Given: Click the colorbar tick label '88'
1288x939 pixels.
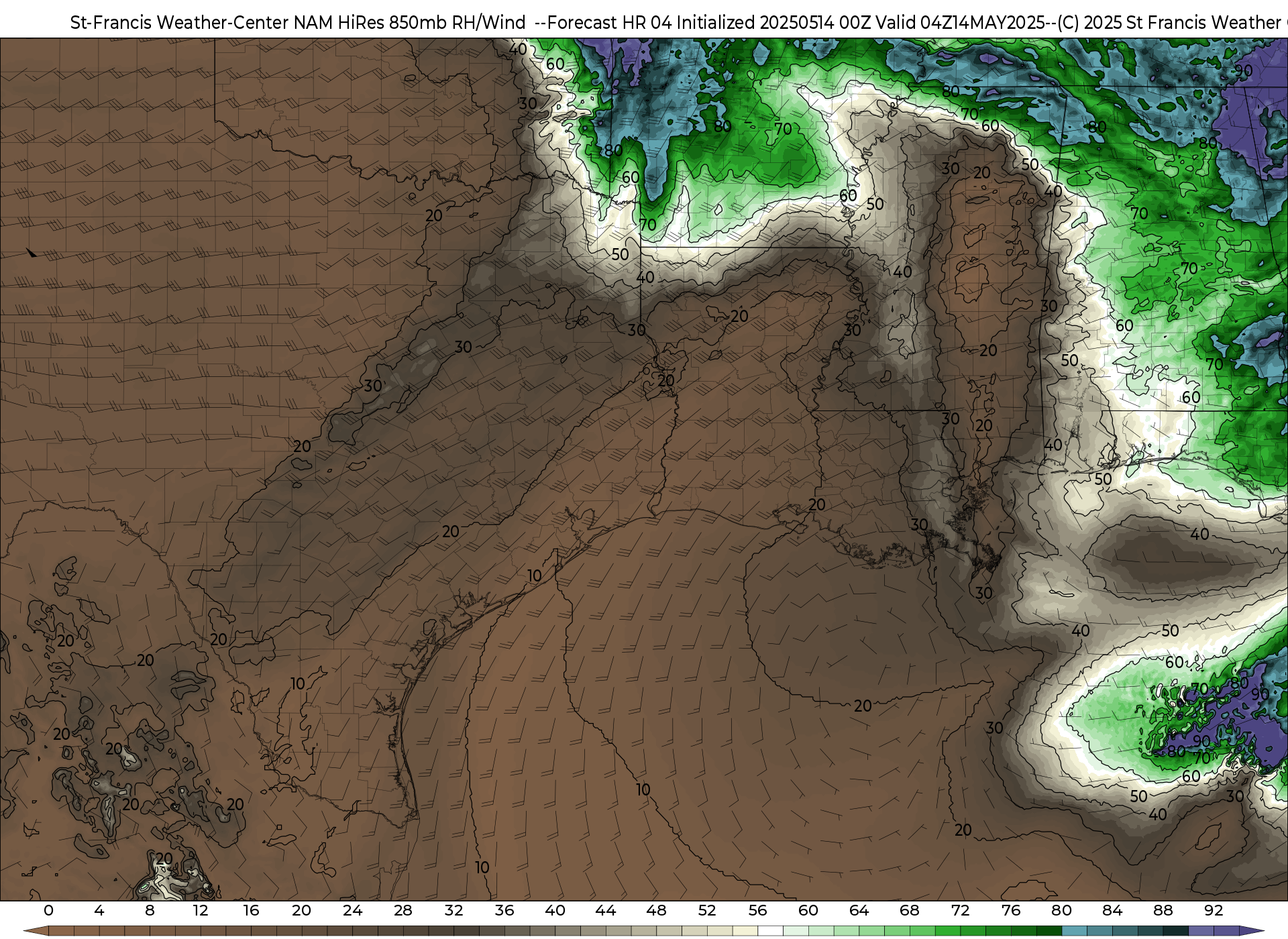Looking at the screenshot, I should tap(1163, 910).
